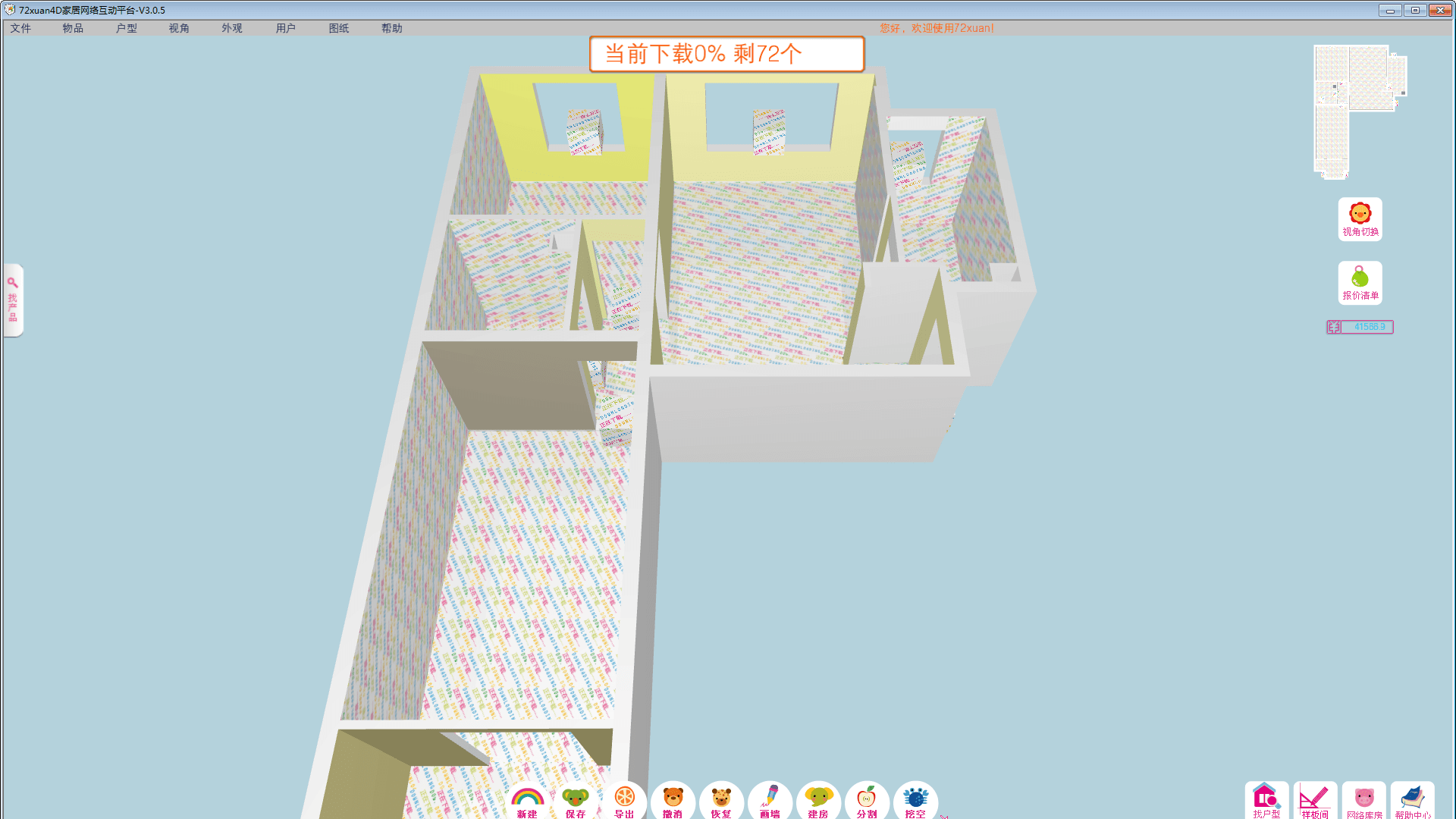Click the floor plan minimap thumbnail
The height and width of the screenshot is (819, 1456).
pyautogui.click(x=1360, y=111)
